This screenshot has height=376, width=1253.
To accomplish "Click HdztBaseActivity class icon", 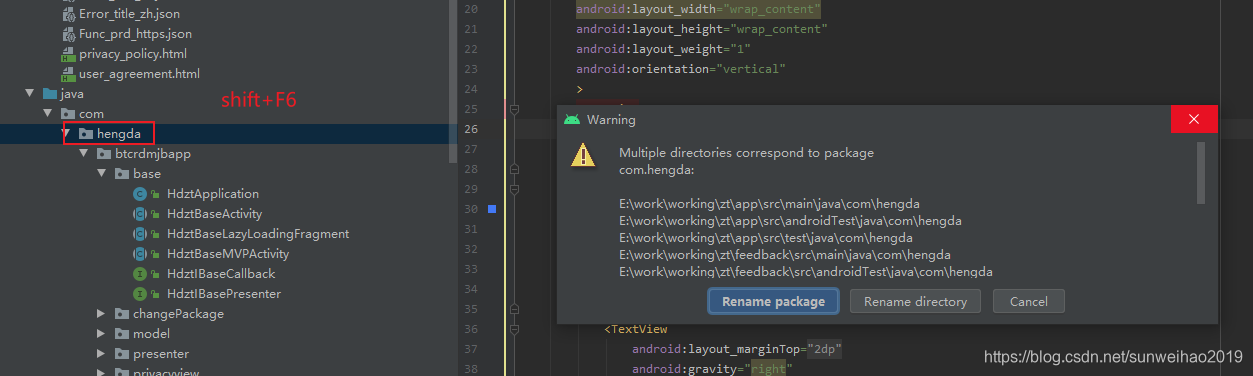I will [x=141, y=213].
